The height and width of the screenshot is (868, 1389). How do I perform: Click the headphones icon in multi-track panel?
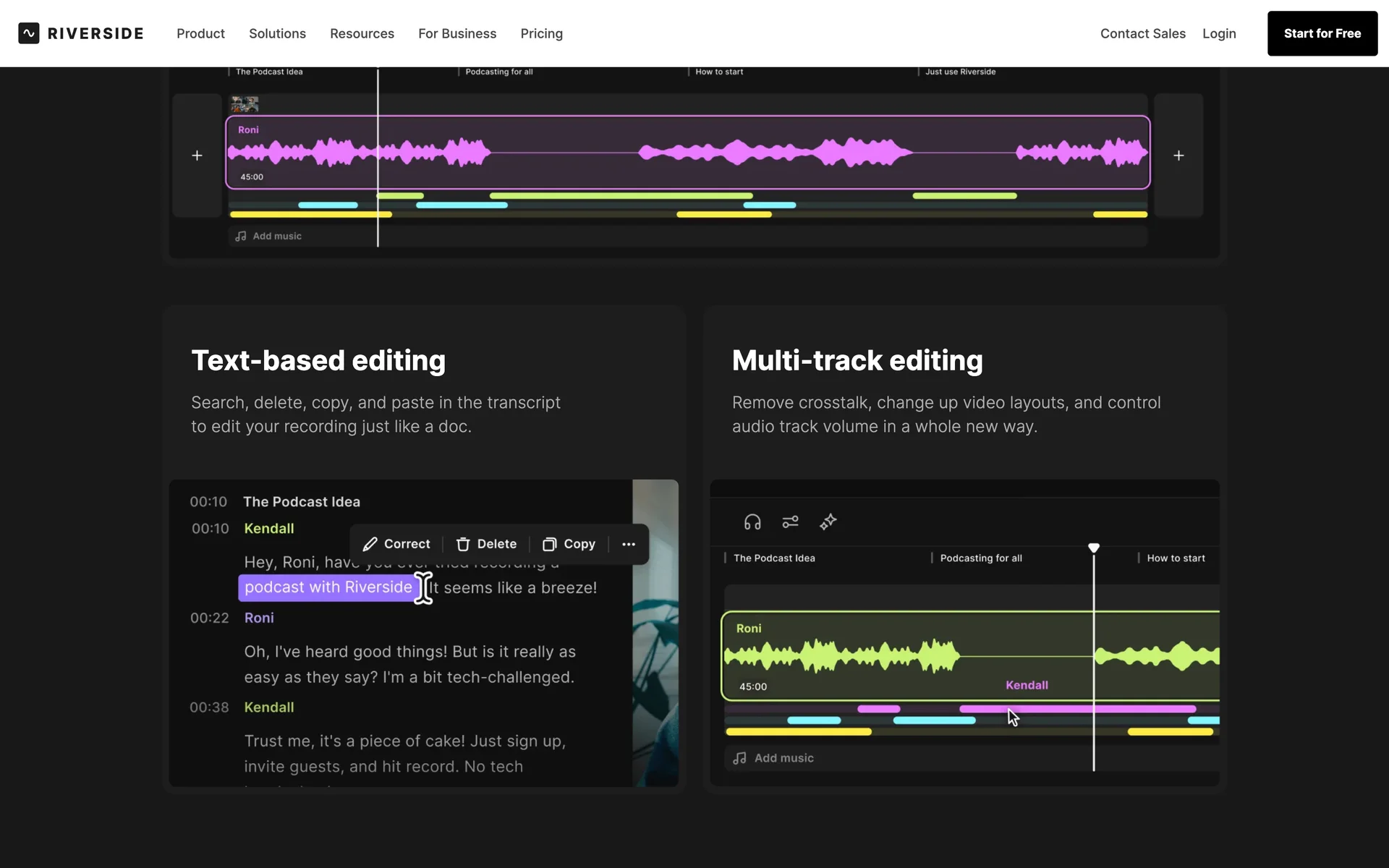tap(752, 522)
